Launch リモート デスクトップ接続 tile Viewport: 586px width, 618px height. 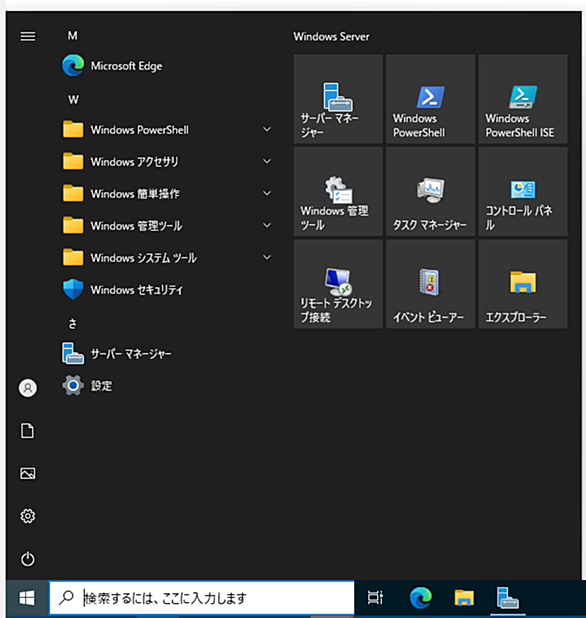click(338, 284)
